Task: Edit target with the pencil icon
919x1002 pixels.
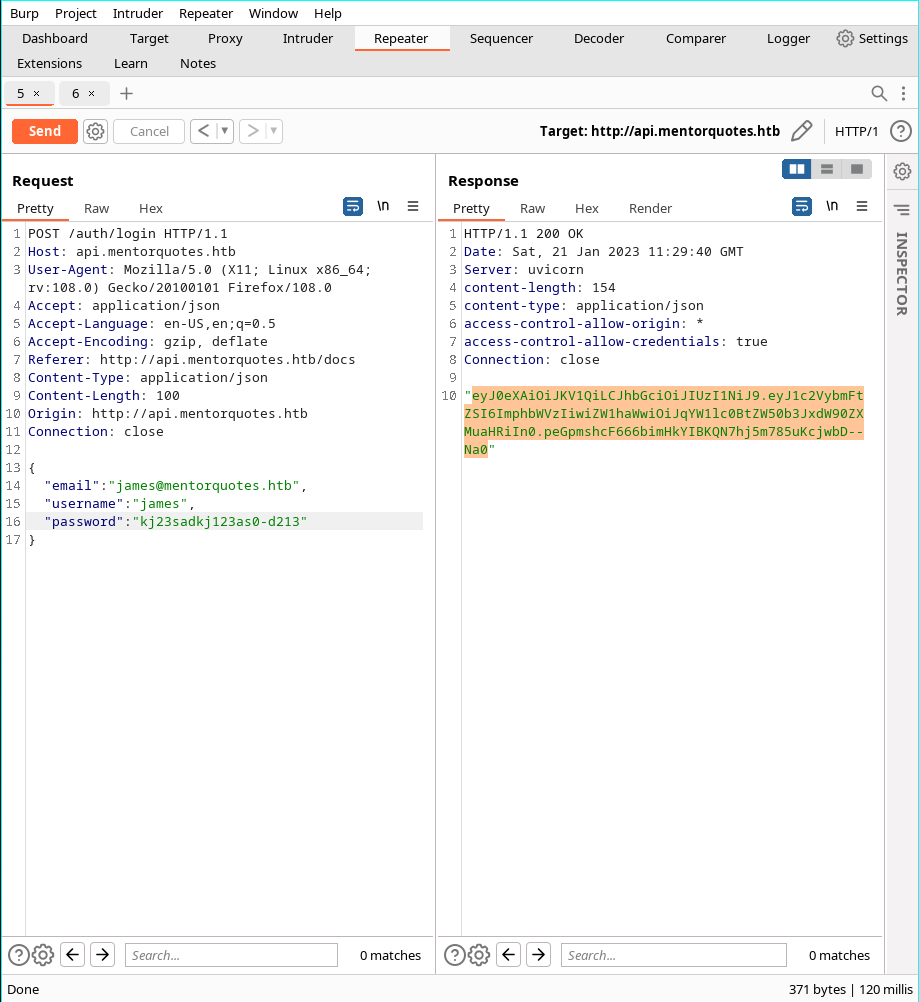Action: tap(801, 131)
